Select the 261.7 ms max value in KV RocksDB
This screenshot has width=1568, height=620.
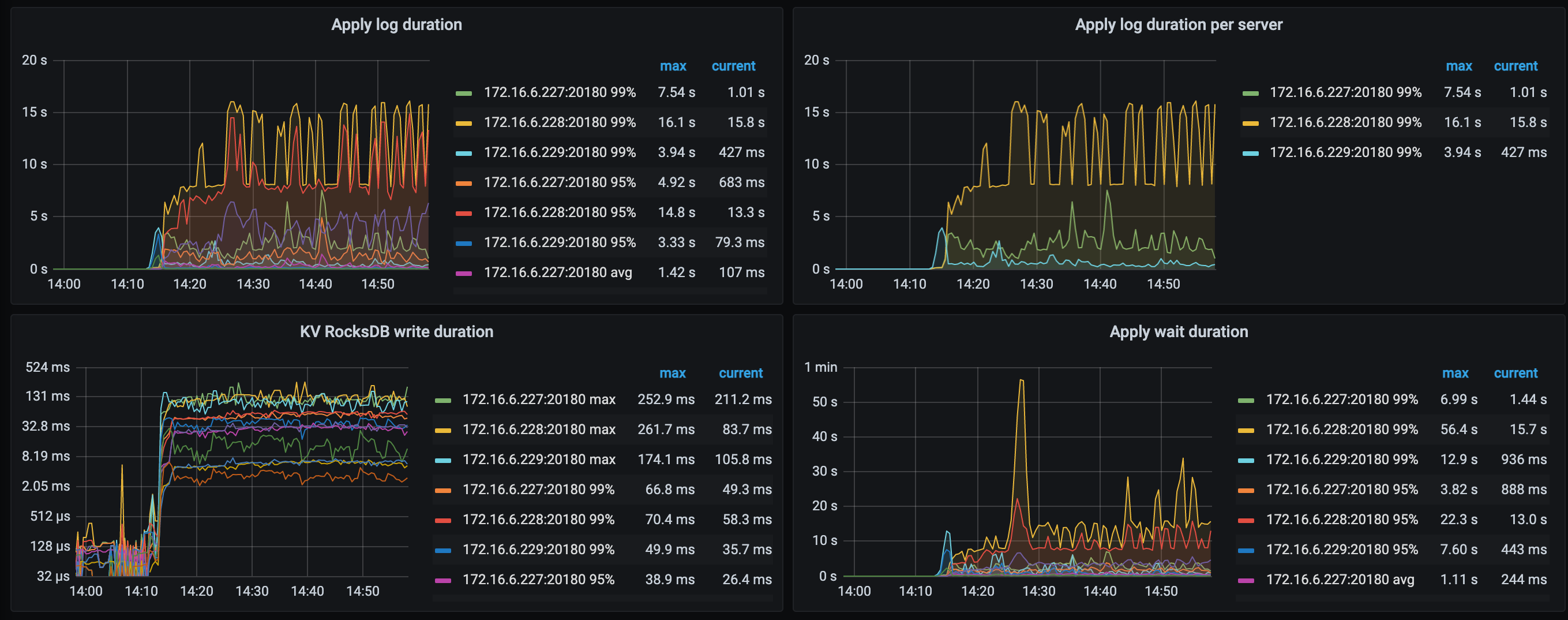666,429
